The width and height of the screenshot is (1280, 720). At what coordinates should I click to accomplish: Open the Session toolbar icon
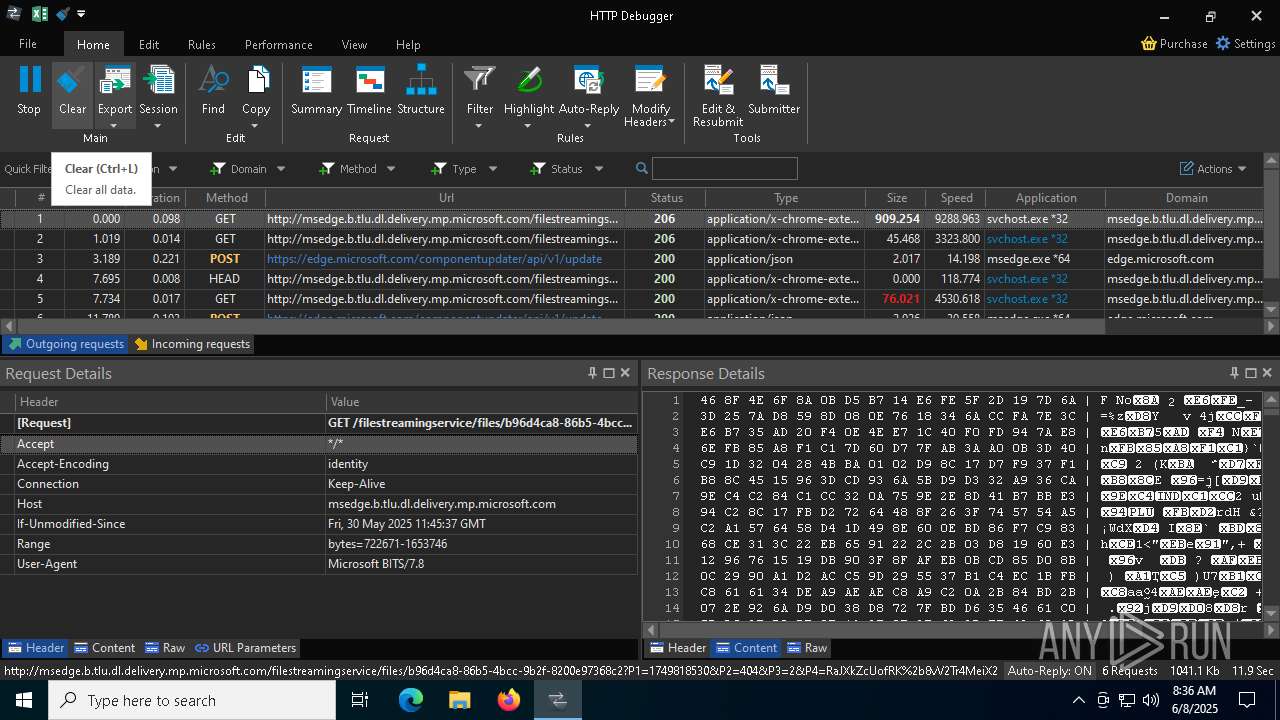pos(159,80)
